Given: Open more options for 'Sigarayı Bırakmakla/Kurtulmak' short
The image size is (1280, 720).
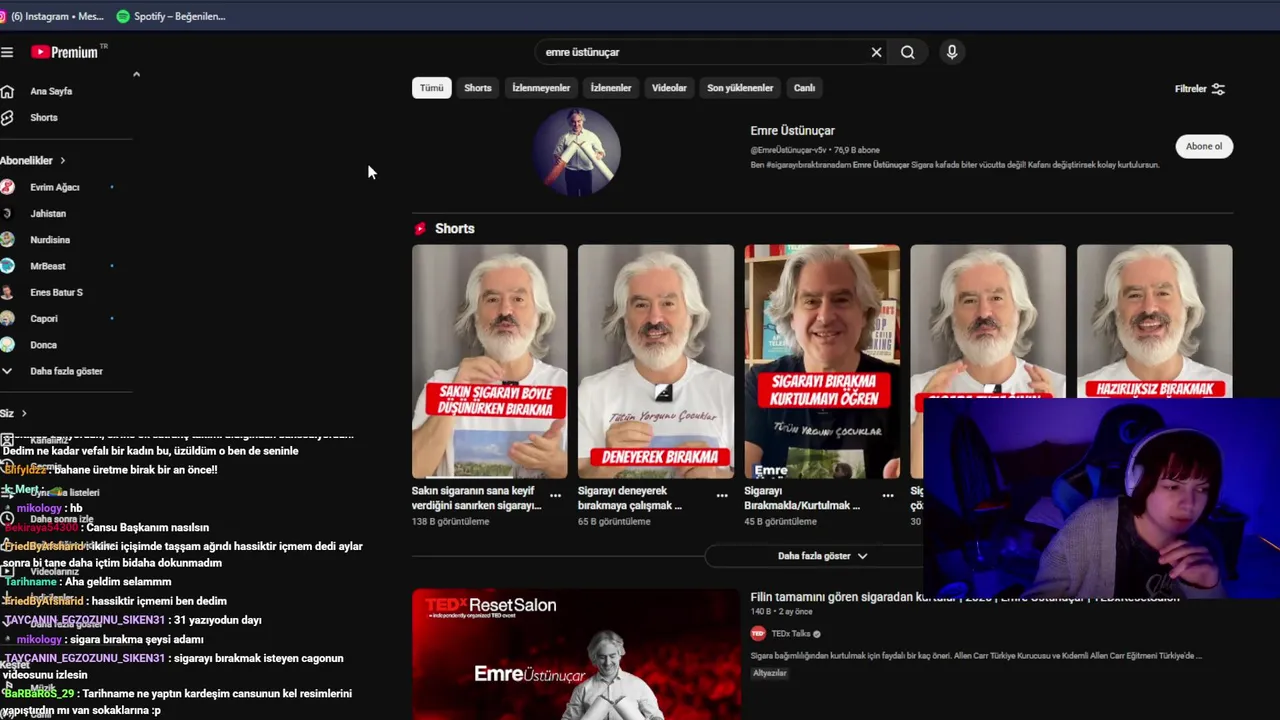Looking at the screenshot, I should point(887,495).
